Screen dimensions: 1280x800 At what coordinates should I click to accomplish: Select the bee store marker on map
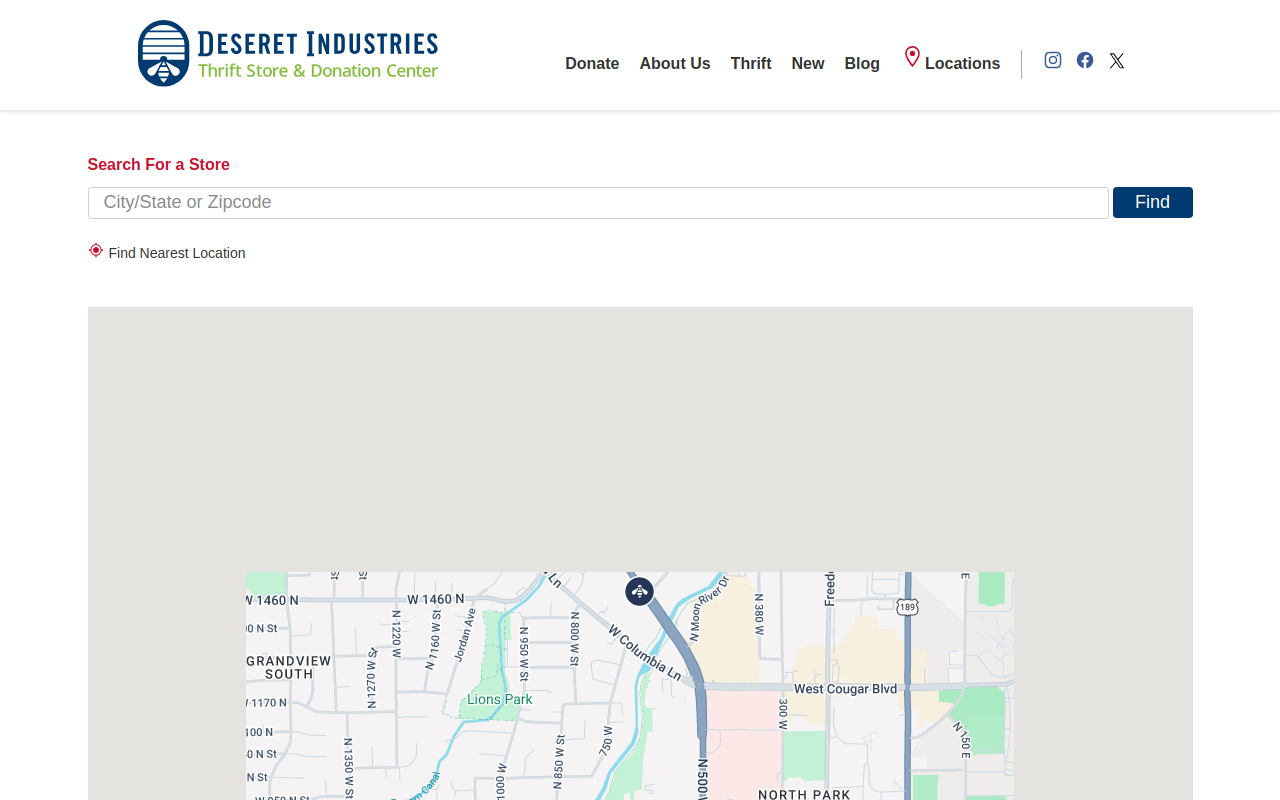point(640,591)
